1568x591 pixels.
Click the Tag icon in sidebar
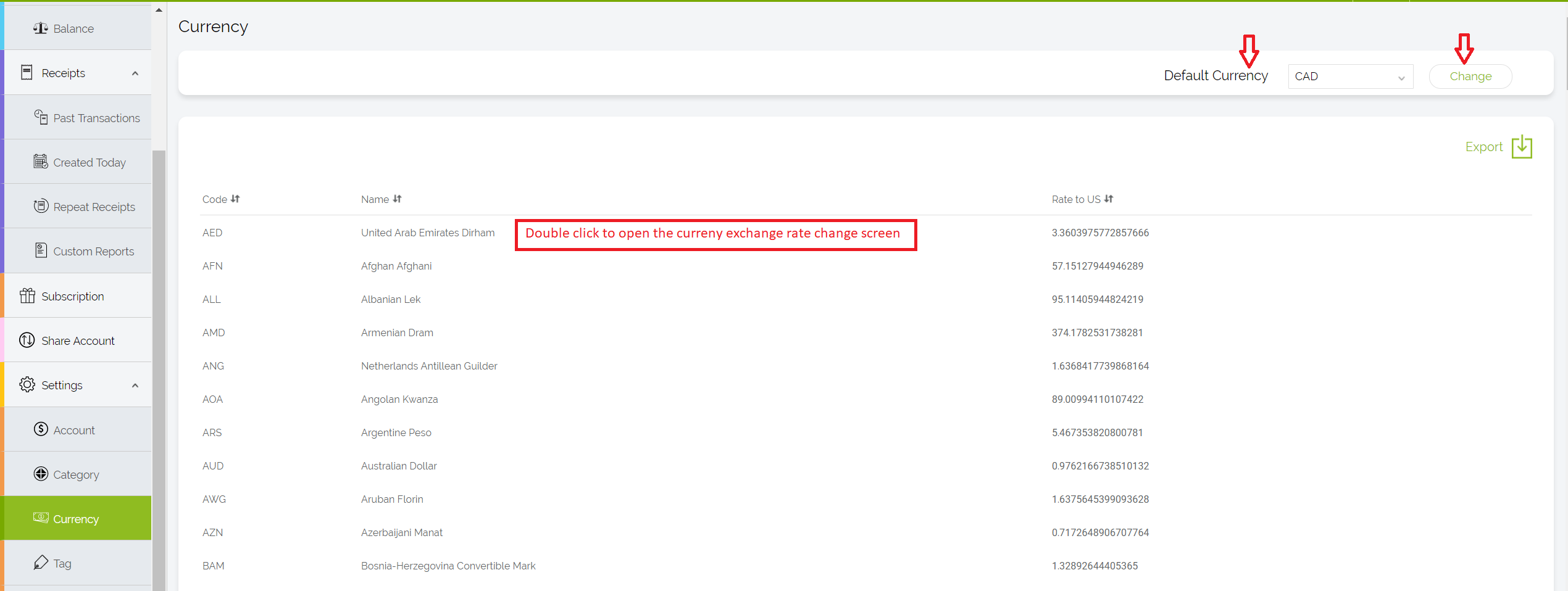(41, 563)
